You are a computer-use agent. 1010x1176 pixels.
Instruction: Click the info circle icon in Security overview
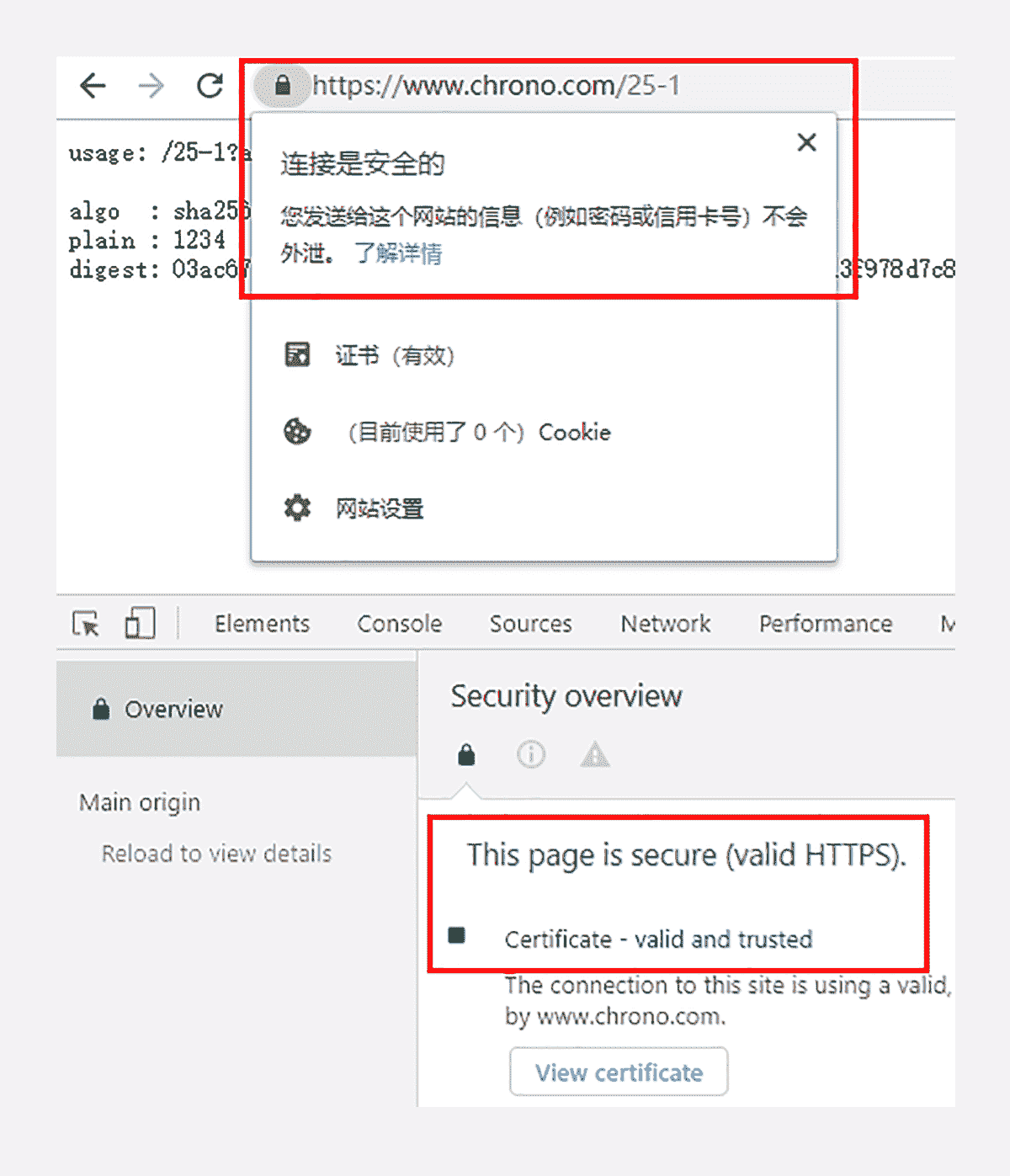tap(530, 754)
